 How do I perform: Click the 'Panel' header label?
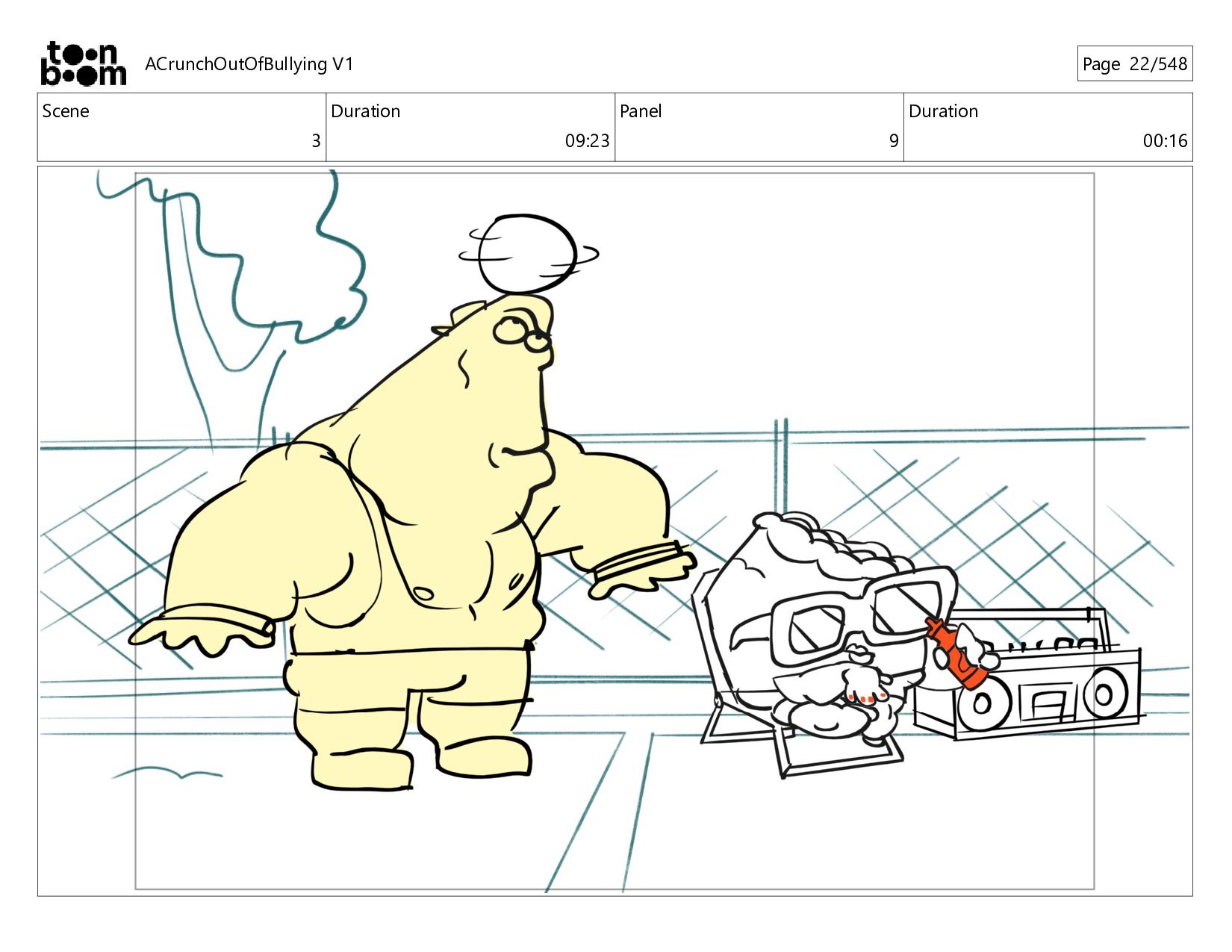641,111
